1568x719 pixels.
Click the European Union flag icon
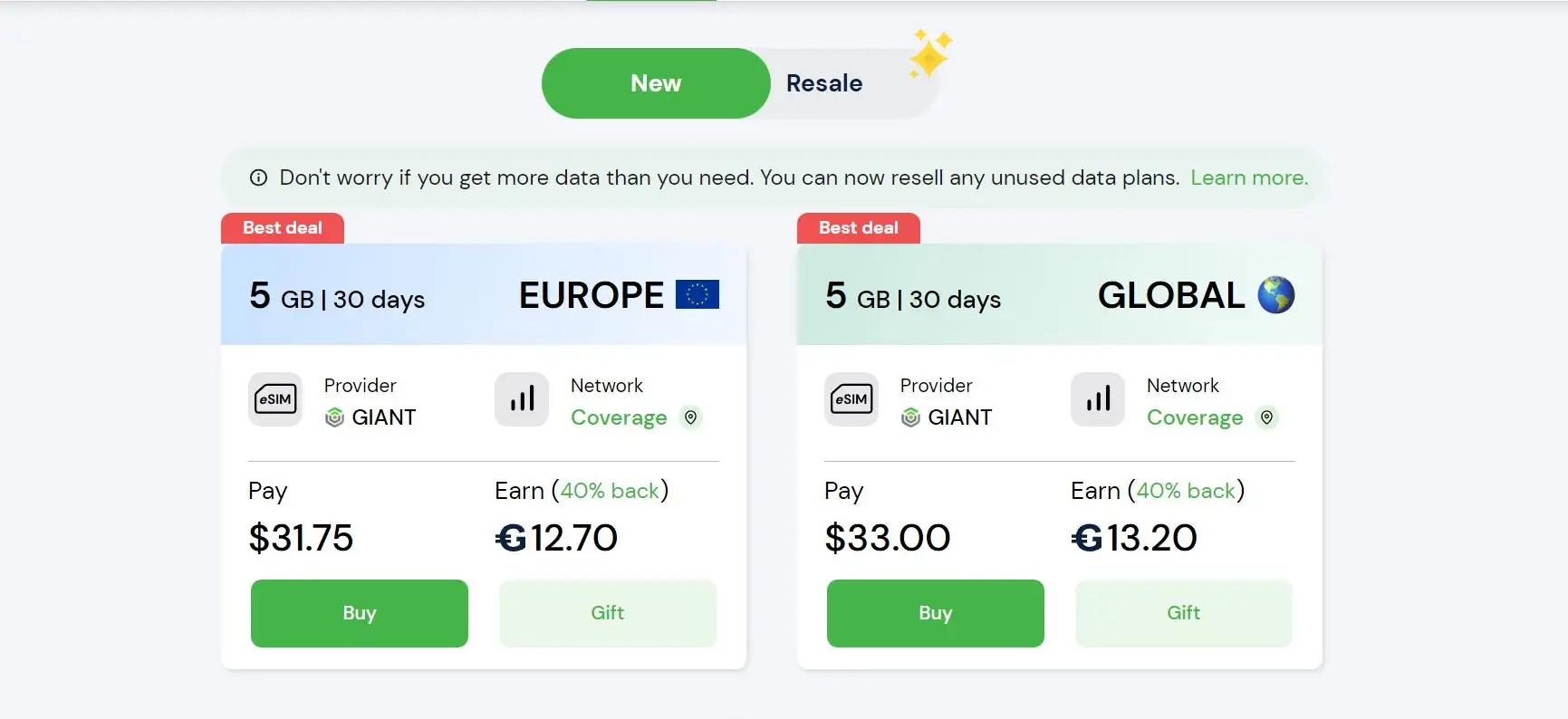[697, 294]
